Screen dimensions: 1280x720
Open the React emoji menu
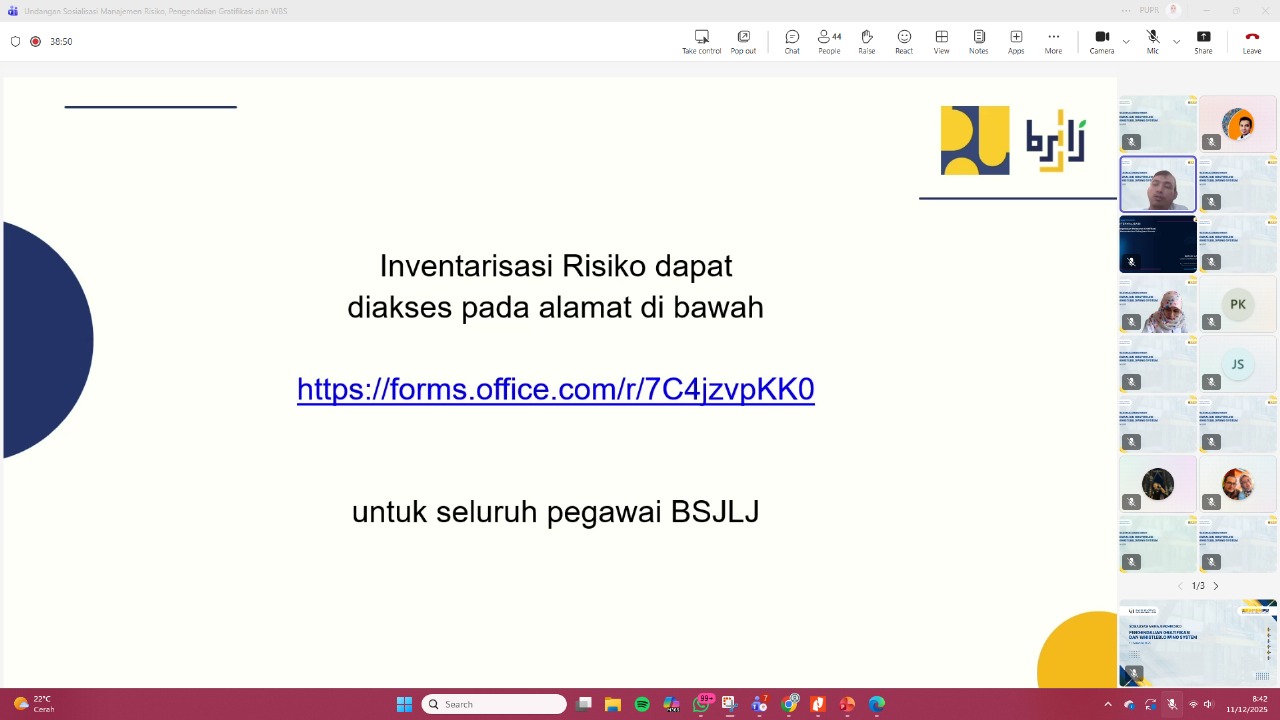tap(904, 41)
